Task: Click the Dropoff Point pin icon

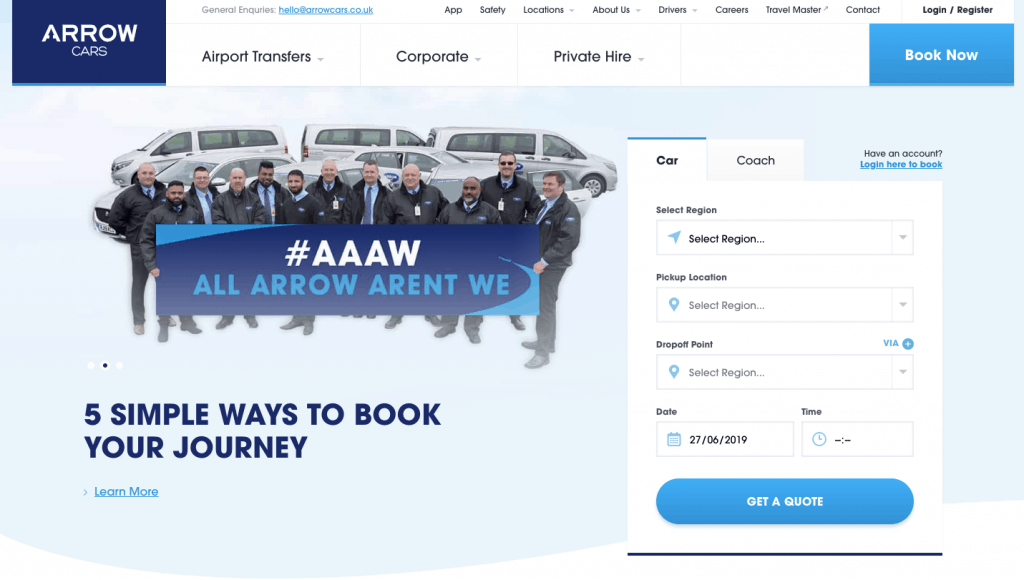Action: pyautogui.click(x=674, y=372)
